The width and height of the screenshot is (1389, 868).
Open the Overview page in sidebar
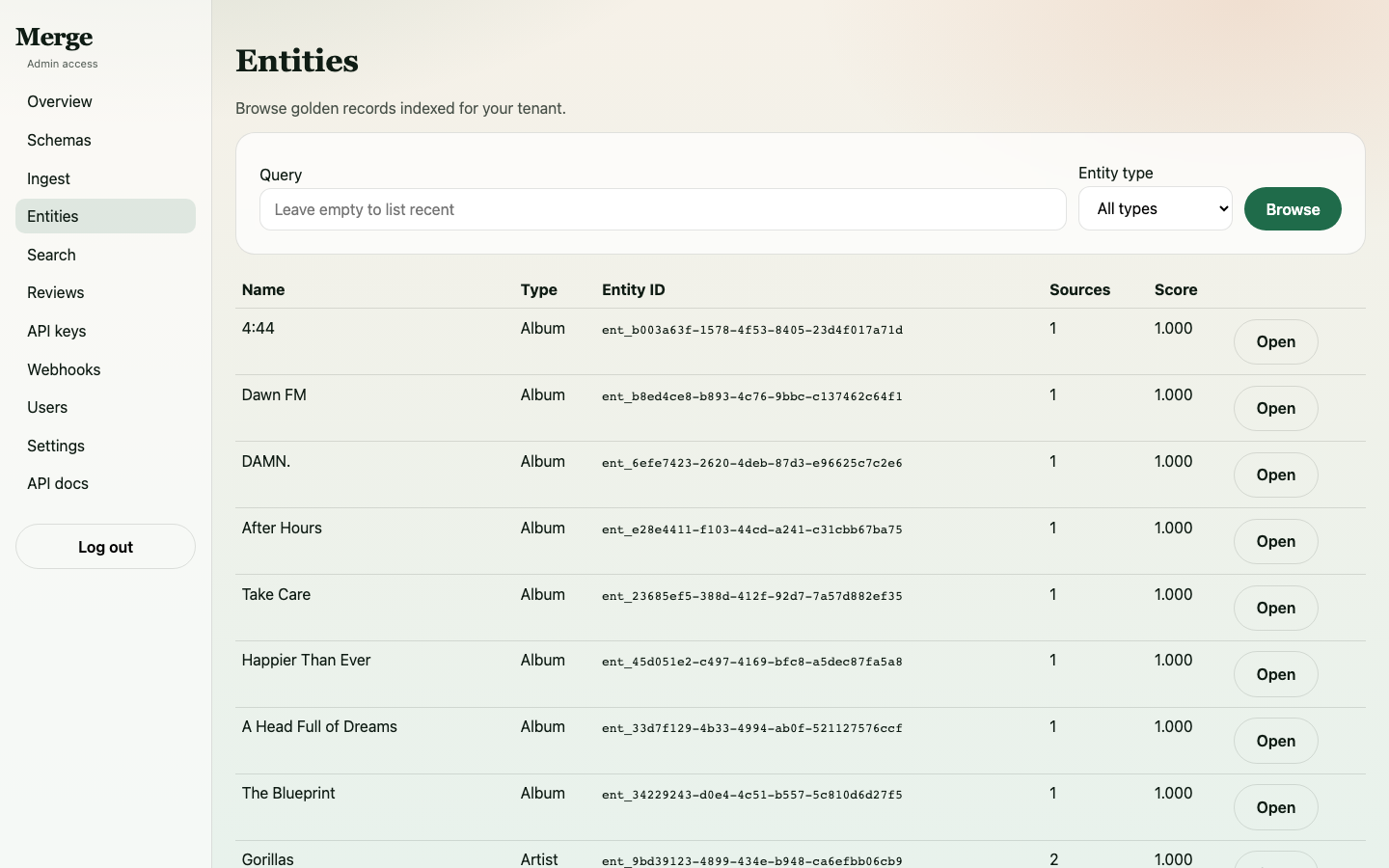tap(105, 101)
